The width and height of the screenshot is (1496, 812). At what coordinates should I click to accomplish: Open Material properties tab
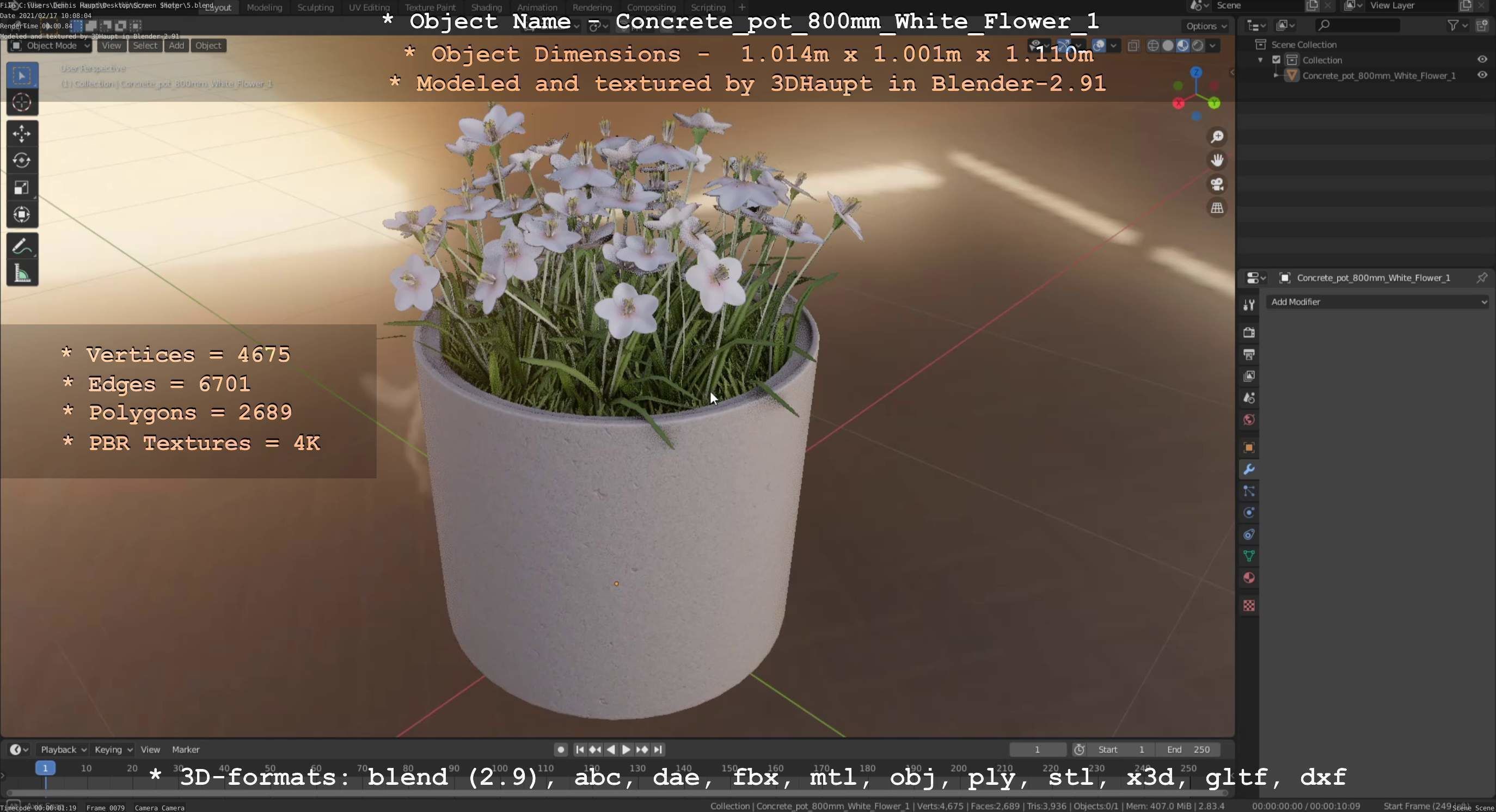click(x=1249, y=577)
